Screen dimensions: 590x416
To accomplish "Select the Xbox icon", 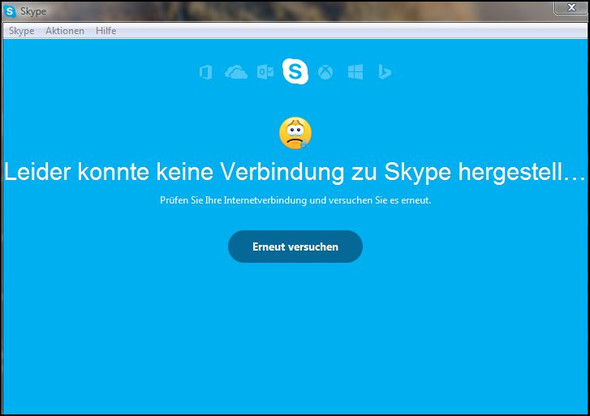I will (x=325, y=72).
